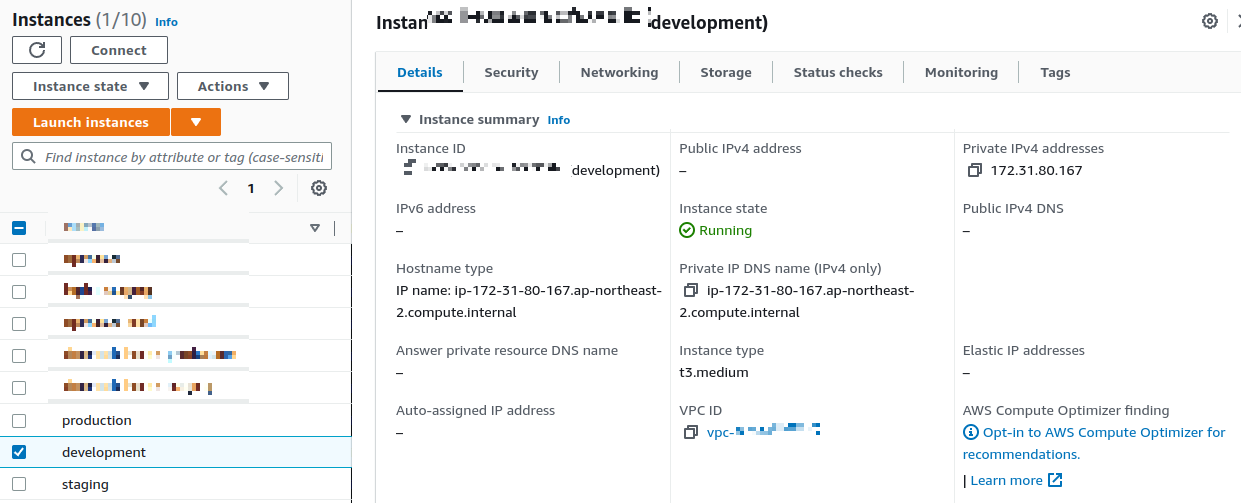Image resolution: width=1241 pixels, height=503 pixels.
Task: Open instance list preferences gear
Action: (319, 188)
